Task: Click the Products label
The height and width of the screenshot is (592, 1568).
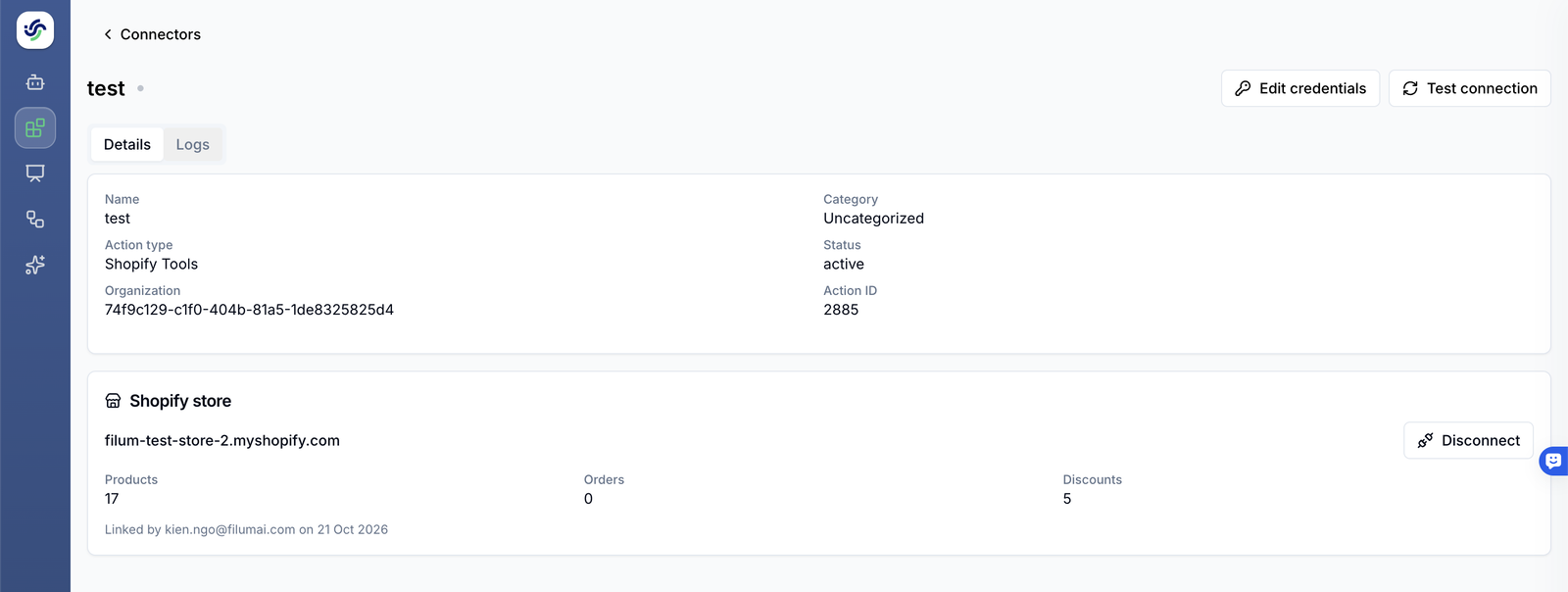Action: pyautogui.click(x=131, y=480)
